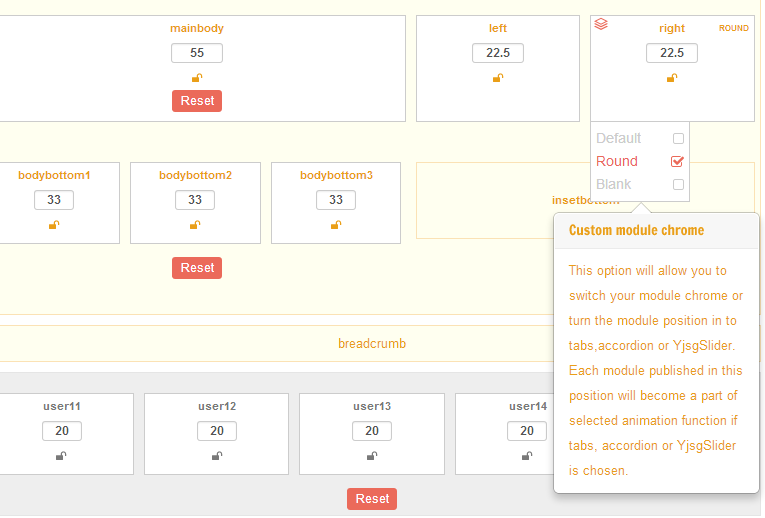Click the module chrome layers icon in right

[601, 23]
